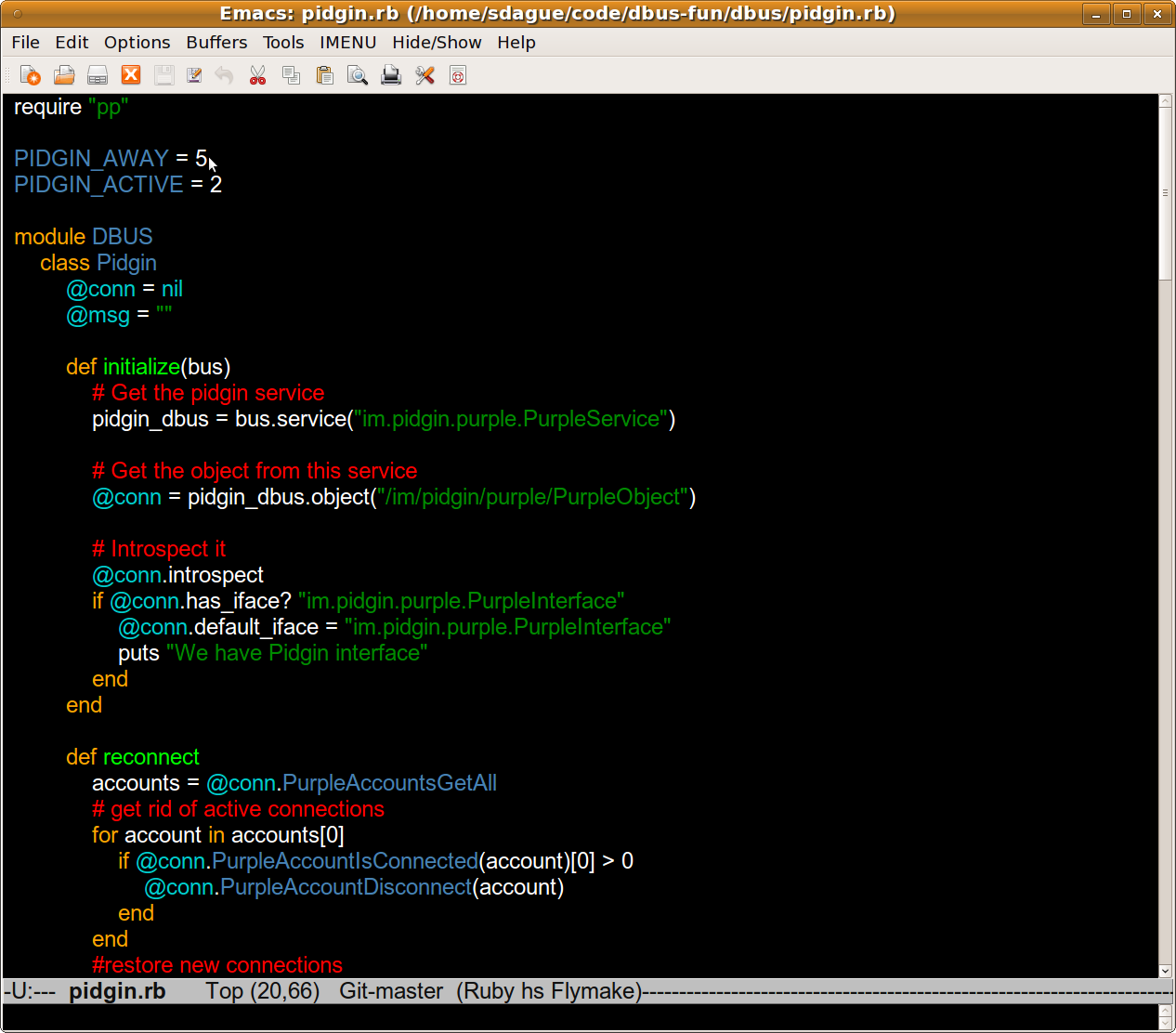Cut selection with the scissors icon
The image size is (1176, 1033).
pyautogui.click(x=257, y=75)
